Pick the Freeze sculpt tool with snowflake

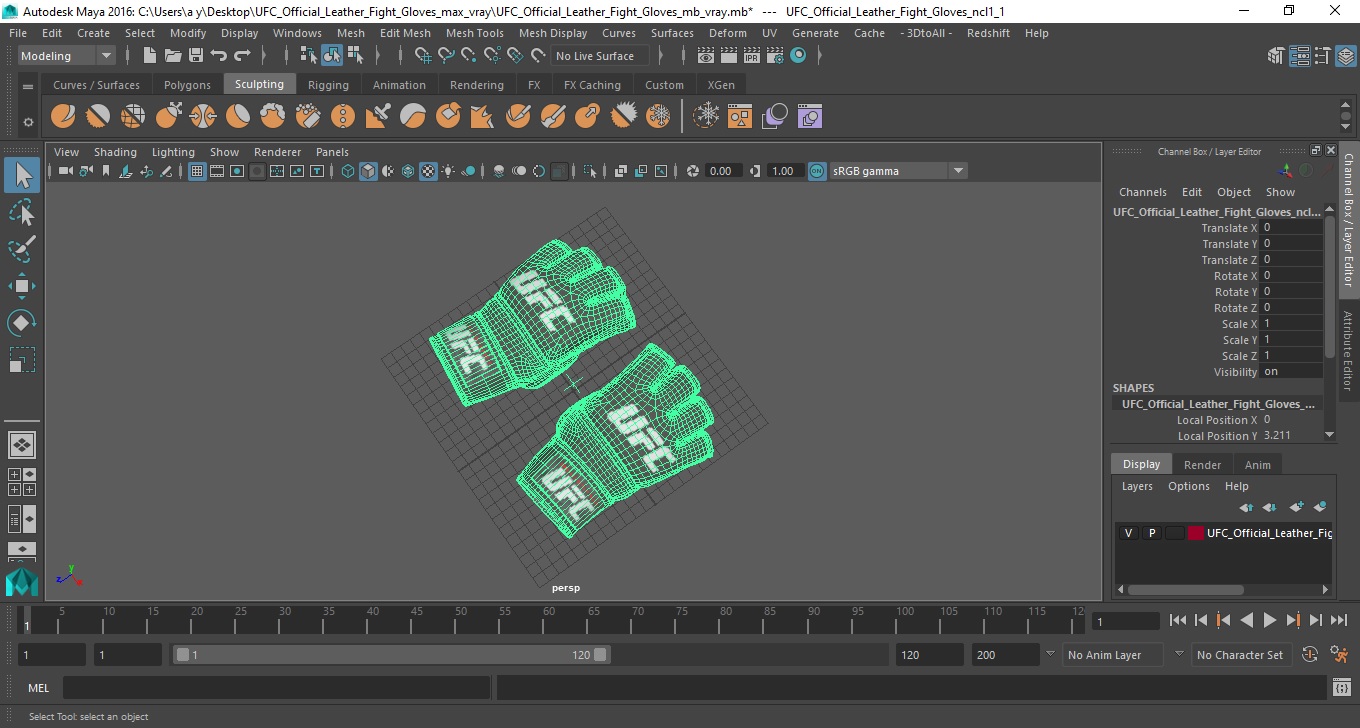pyautogui.click(x=658, y=117)
